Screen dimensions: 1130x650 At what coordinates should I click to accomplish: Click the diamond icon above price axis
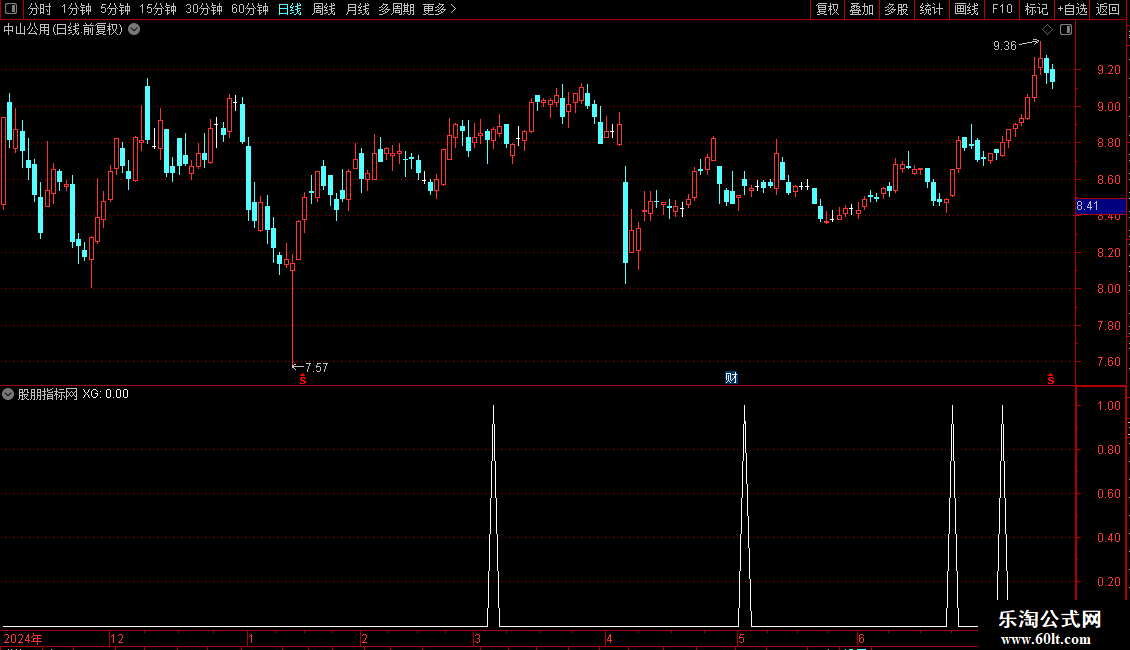point(1048,30)
